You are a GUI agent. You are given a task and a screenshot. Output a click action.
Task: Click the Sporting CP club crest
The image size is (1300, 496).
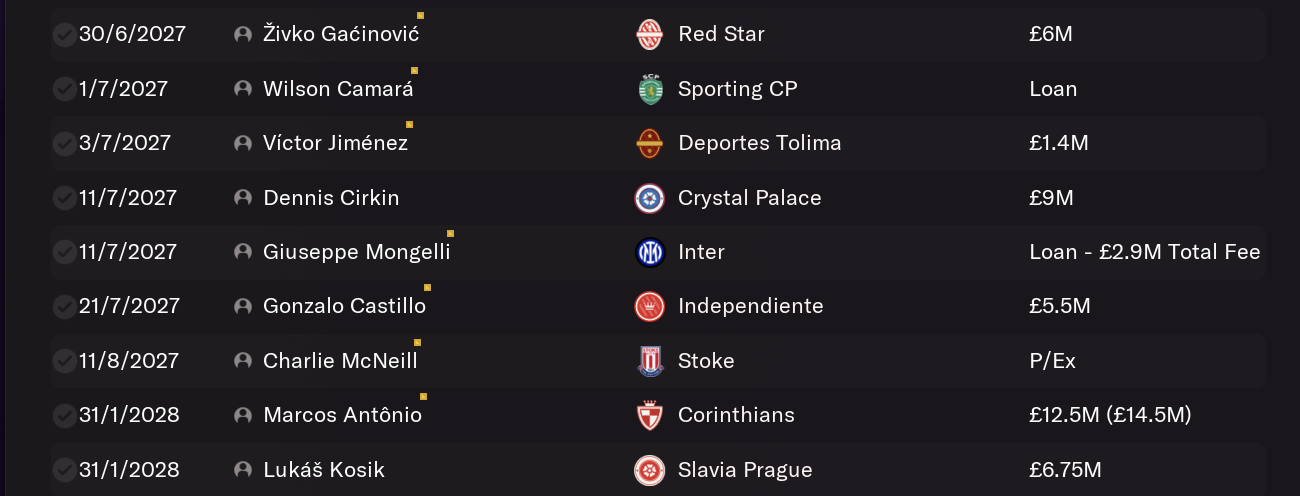[650, 89]
